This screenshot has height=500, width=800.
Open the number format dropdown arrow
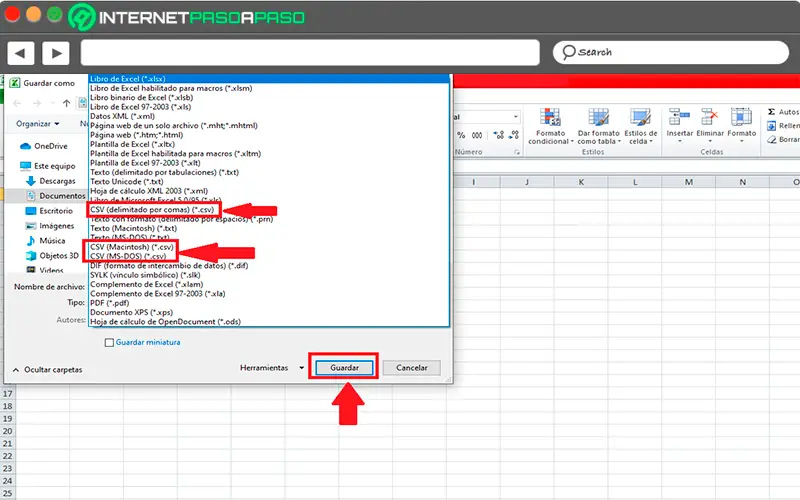click(x=515, y=117)
